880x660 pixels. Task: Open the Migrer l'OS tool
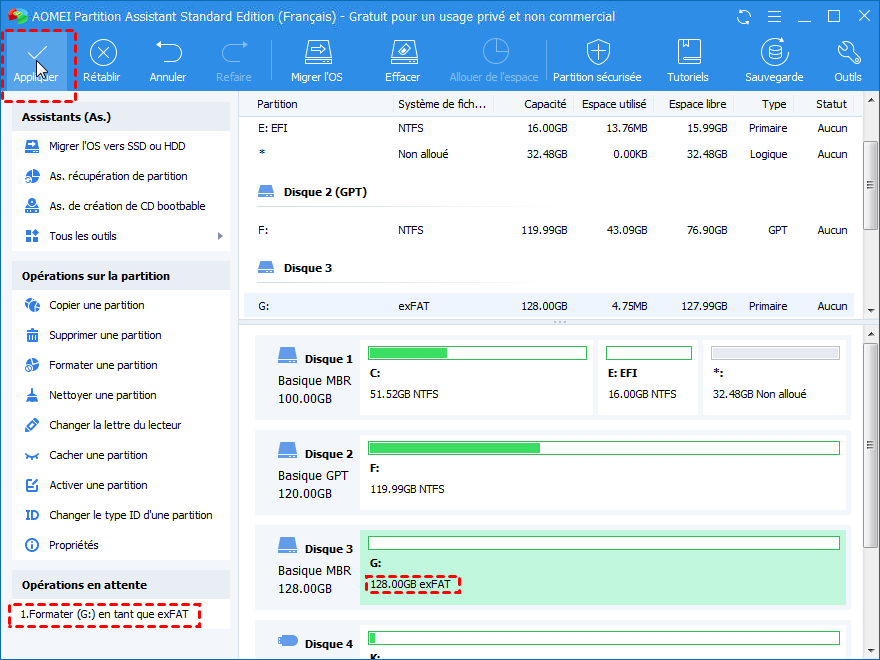click(317, 52)
